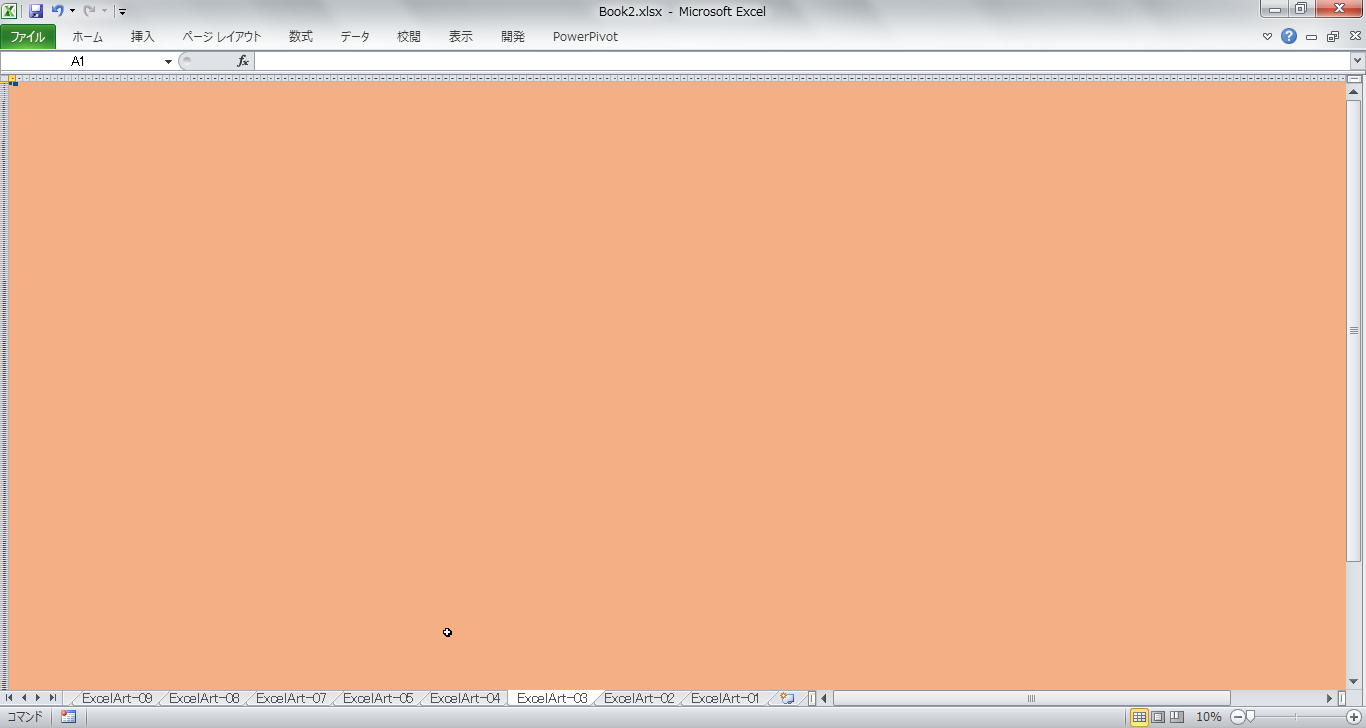Viewport: 1366px width, 728px height.
Task: Click the horizontal scrollbar right arrow
Action: (x=1330, y=698)
